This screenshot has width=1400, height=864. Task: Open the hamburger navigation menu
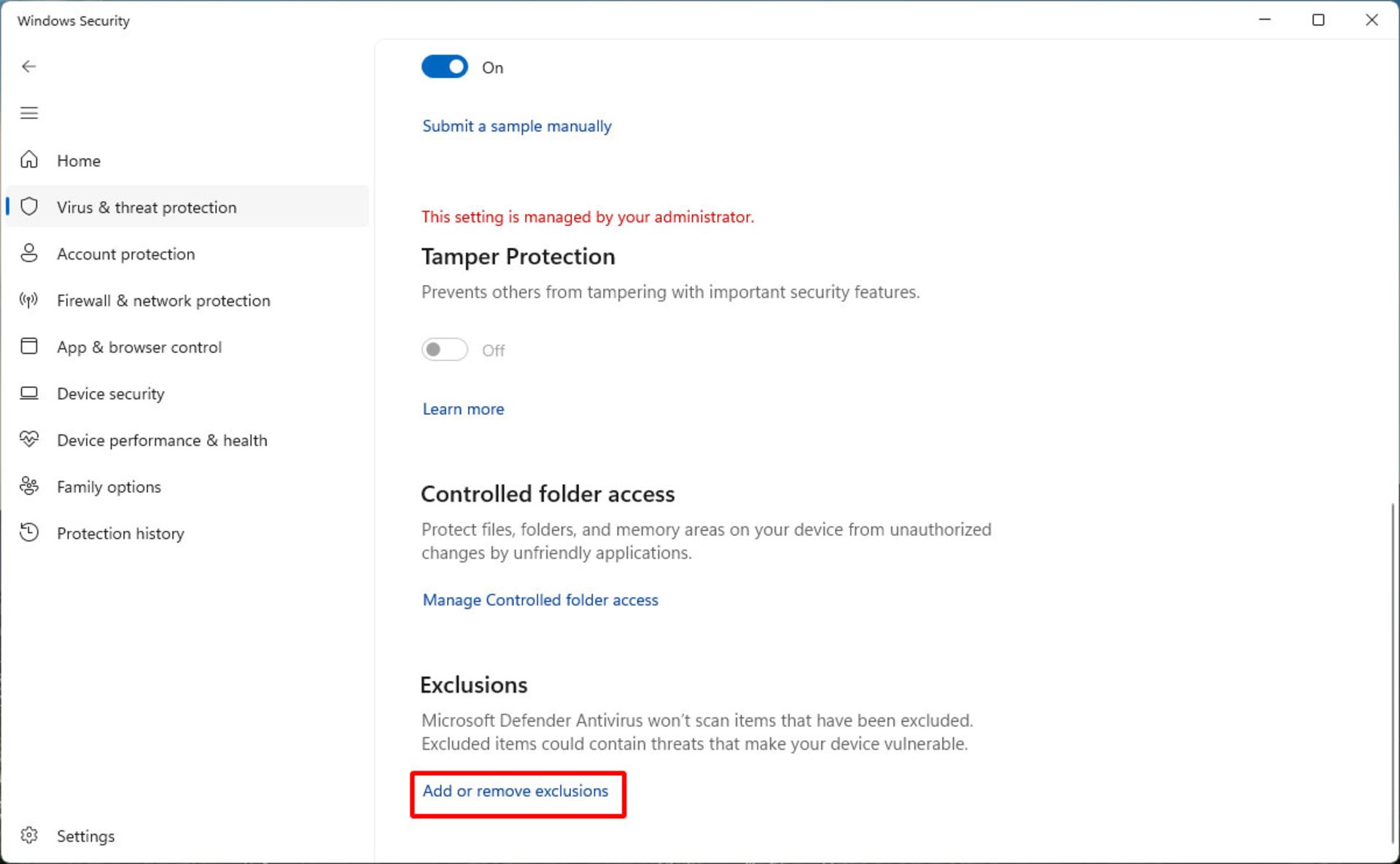pyautogui.click(x=28, y=113)
